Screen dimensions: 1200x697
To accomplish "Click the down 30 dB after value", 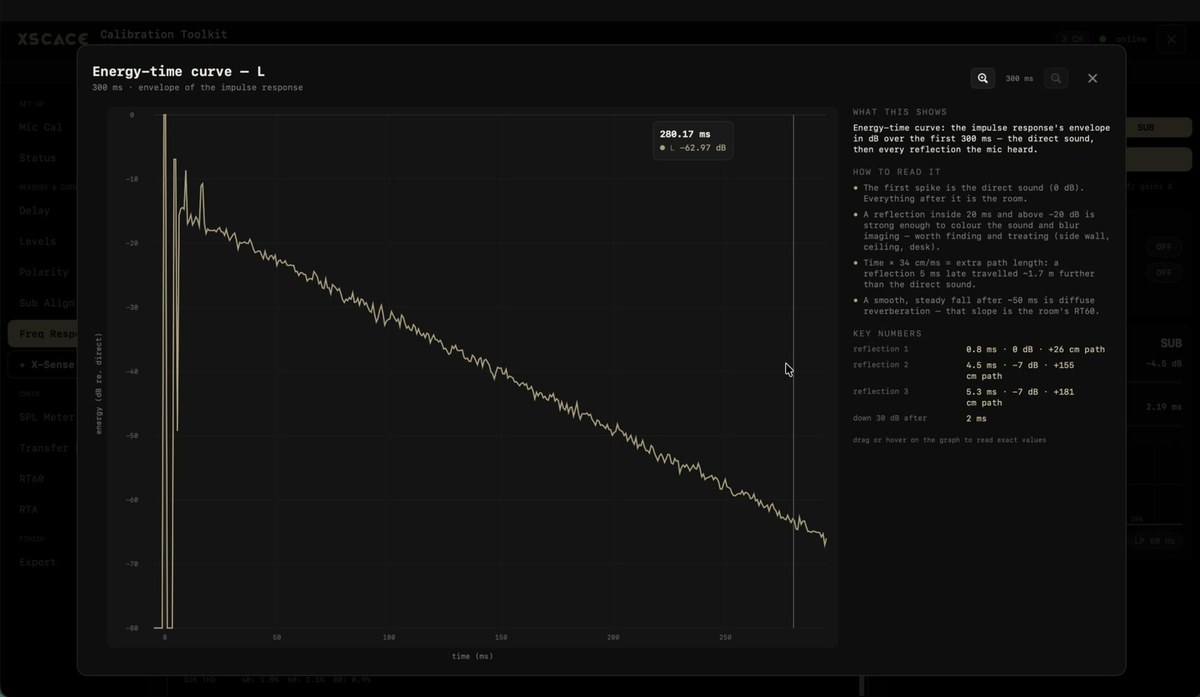I will [976, 418].
